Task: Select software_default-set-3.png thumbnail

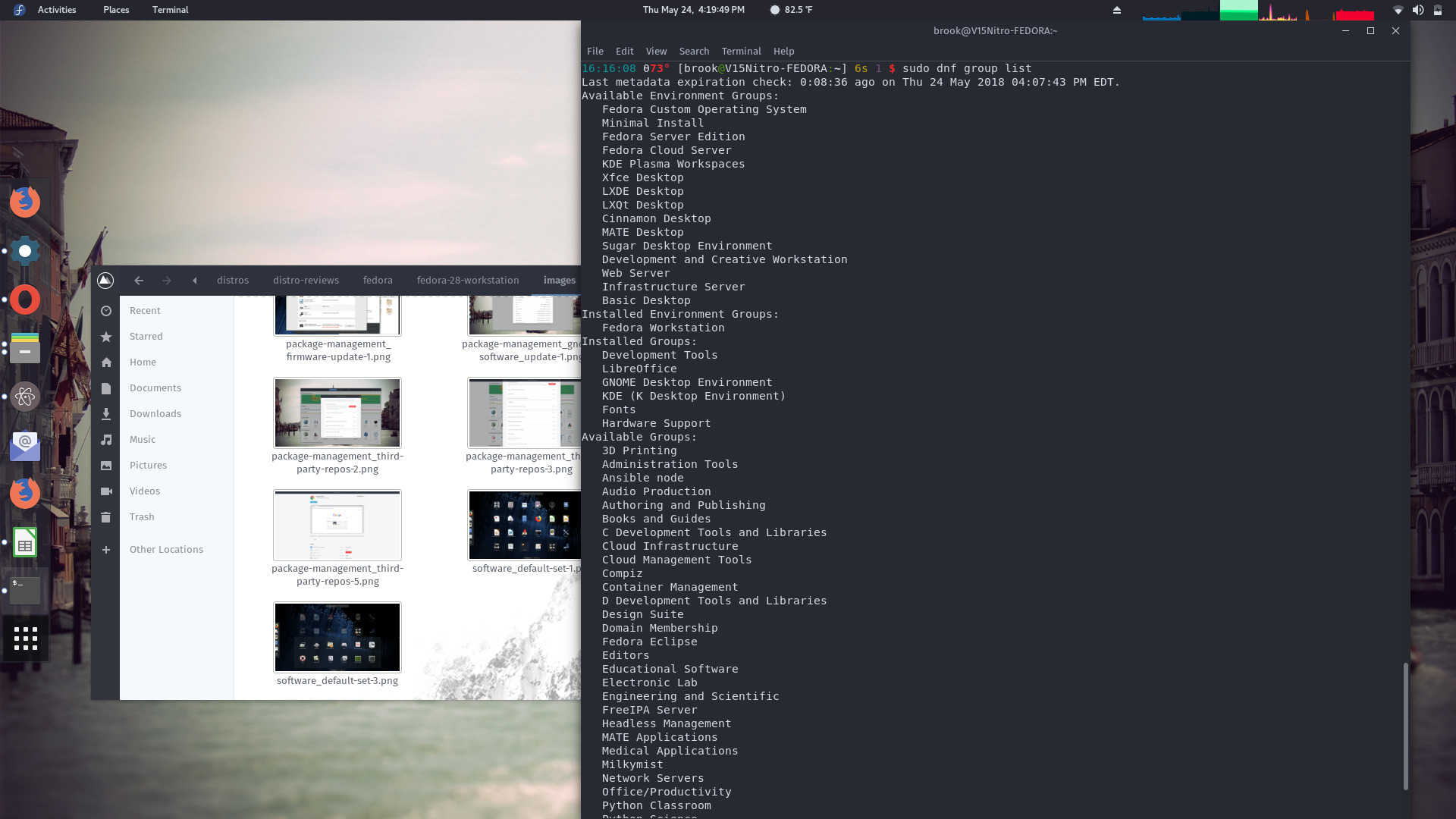Action: point(337,638)
